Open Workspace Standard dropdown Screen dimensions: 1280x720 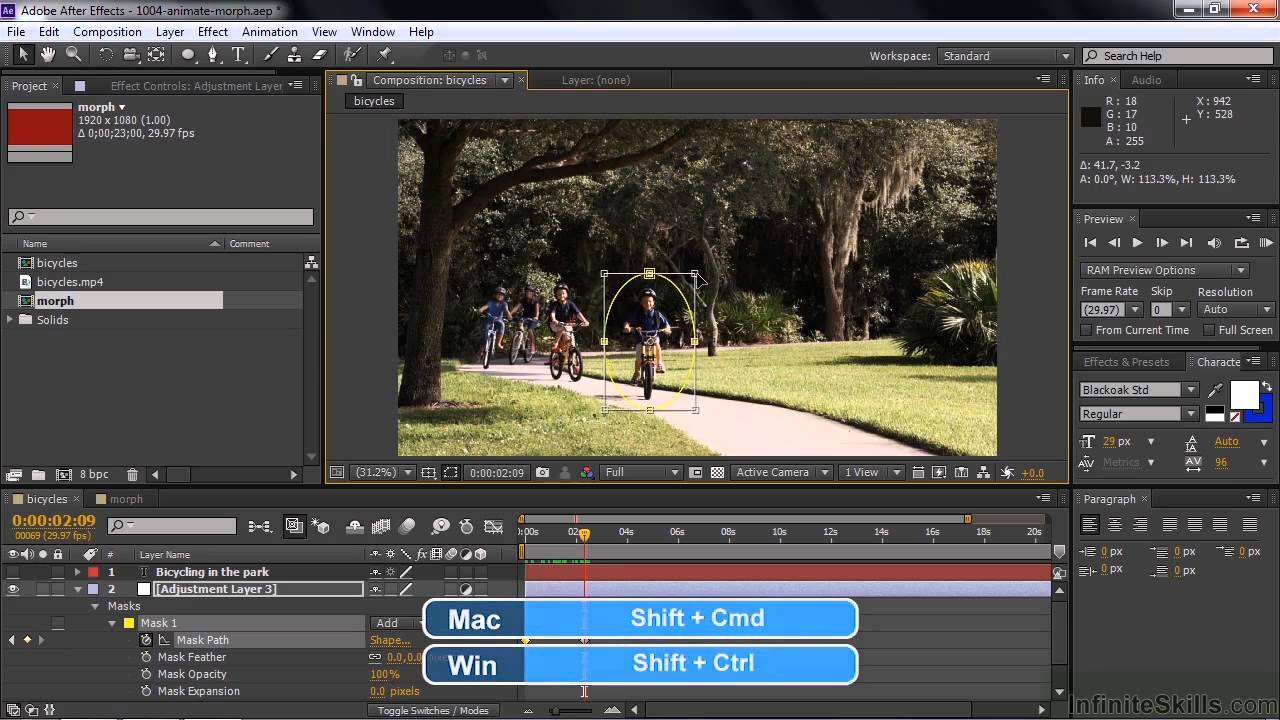(1006, 56)
